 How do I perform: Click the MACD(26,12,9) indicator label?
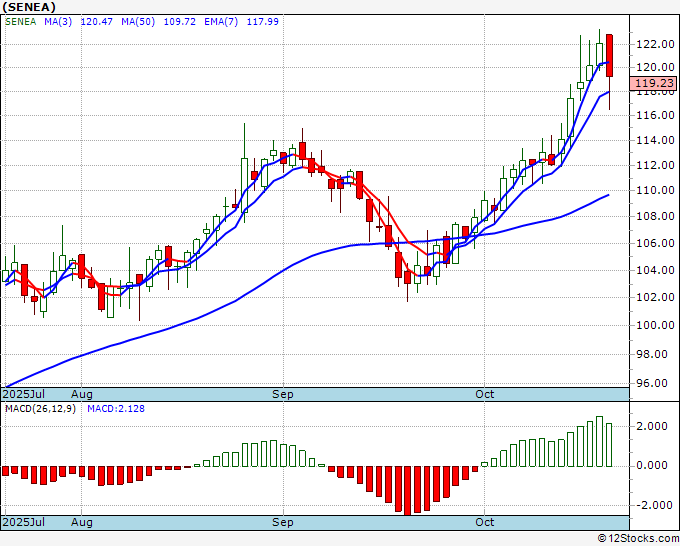pos(40,409)
